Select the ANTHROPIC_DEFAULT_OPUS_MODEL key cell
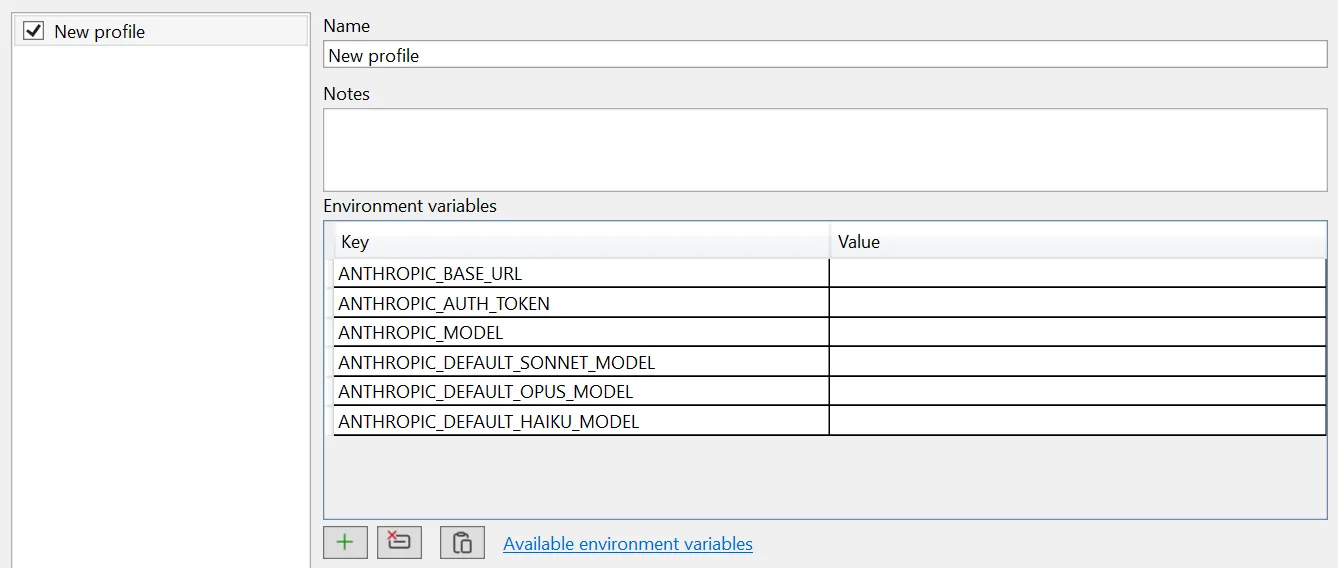This screenshot has height=568, width=1338. coord(581,391)
